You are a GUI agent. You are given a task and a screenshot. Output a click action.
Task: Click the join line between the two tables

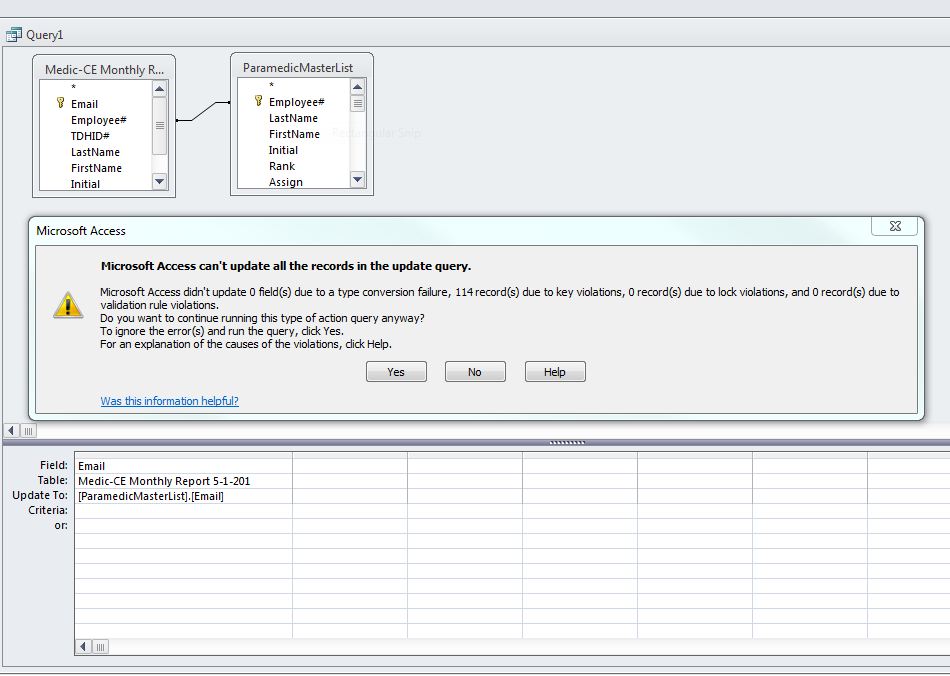[203, 111]
